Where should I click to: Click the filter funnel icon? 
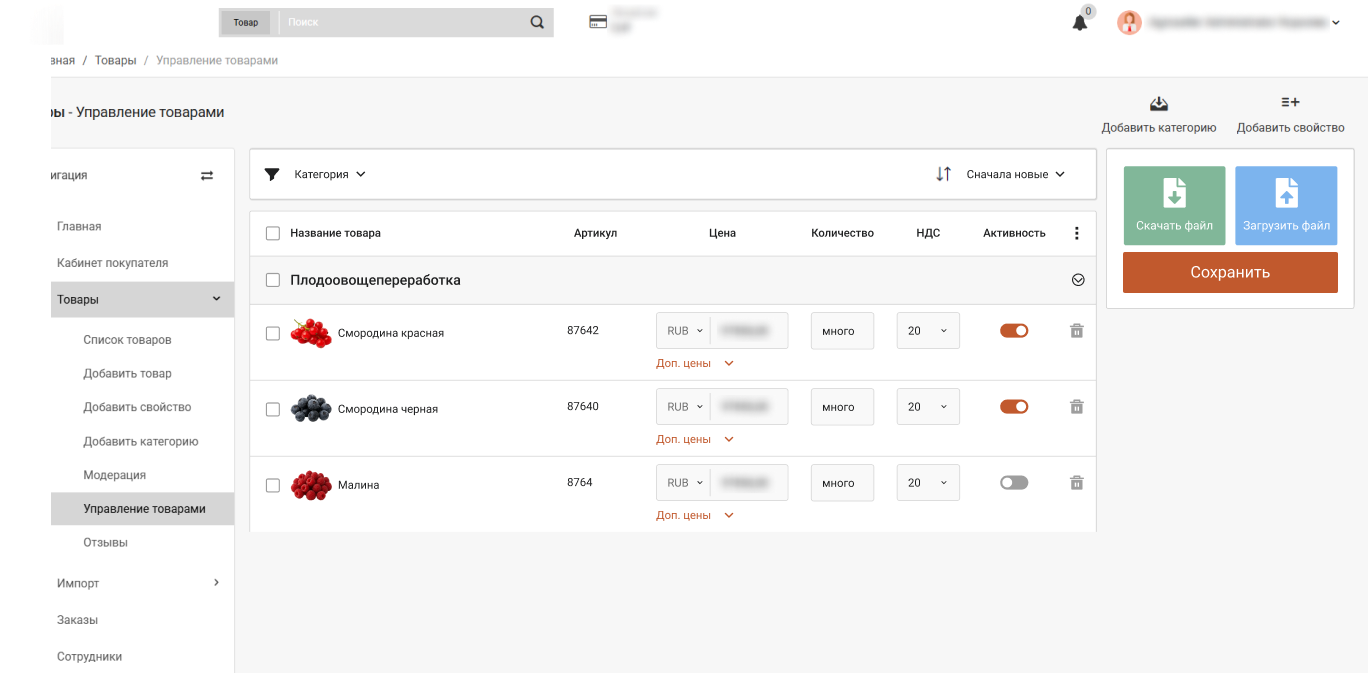pyautogui.click(x=272, y=174)
